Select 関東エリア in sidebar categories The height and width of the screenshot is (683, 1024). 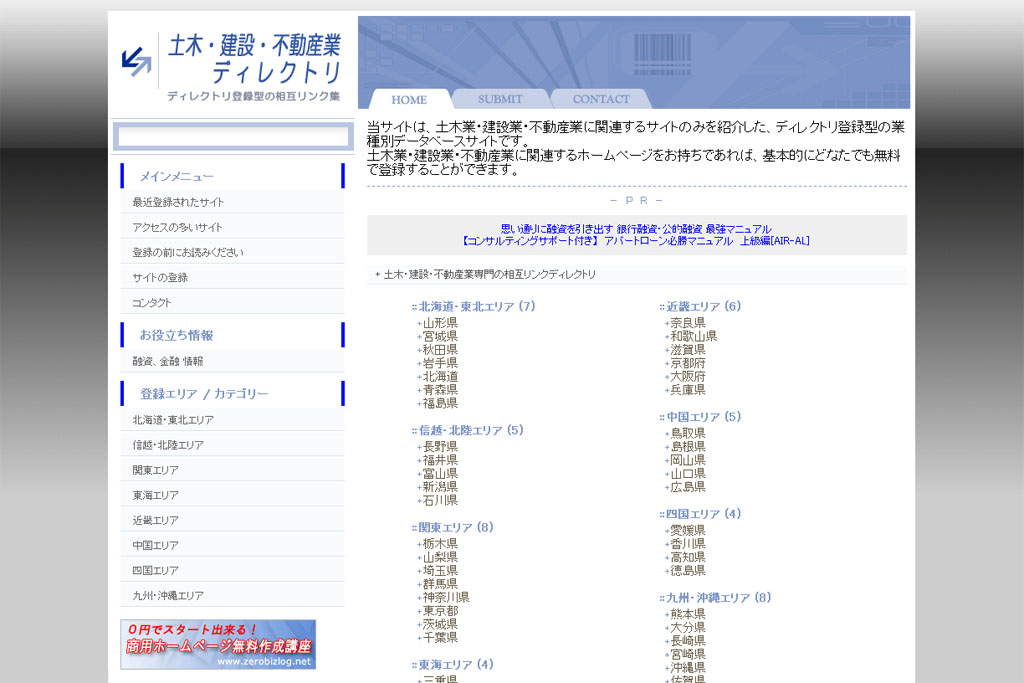tap(156, 470)
